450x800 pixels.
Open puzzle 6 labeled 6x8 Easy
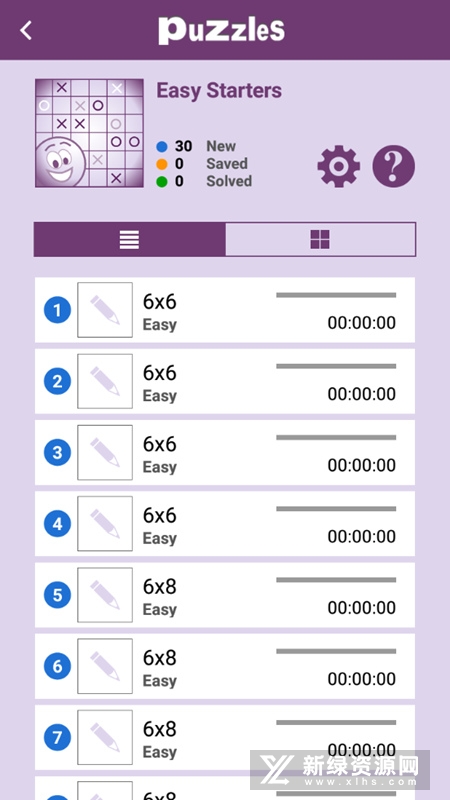coord(224,666)
